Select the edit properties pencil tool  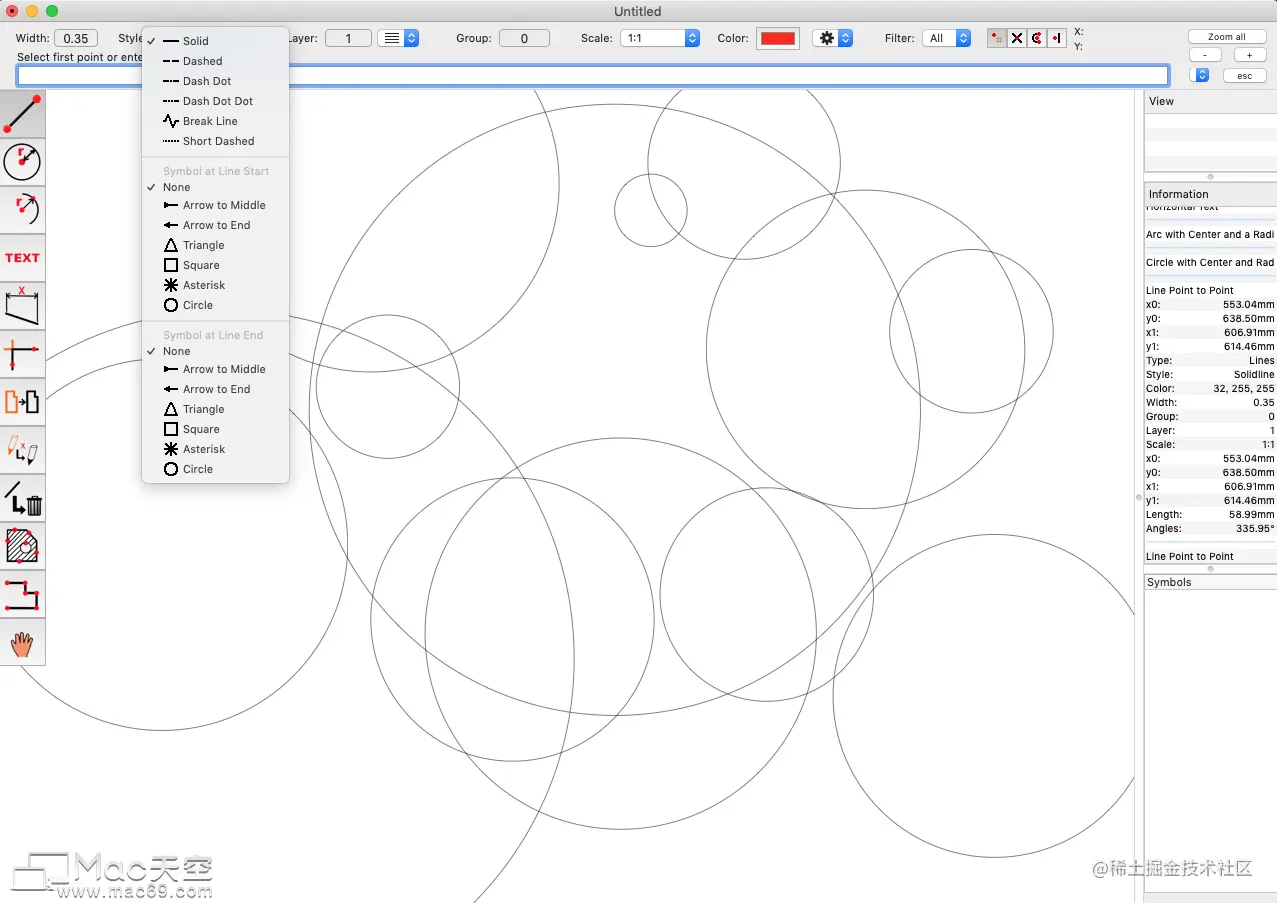pos(22,450)
